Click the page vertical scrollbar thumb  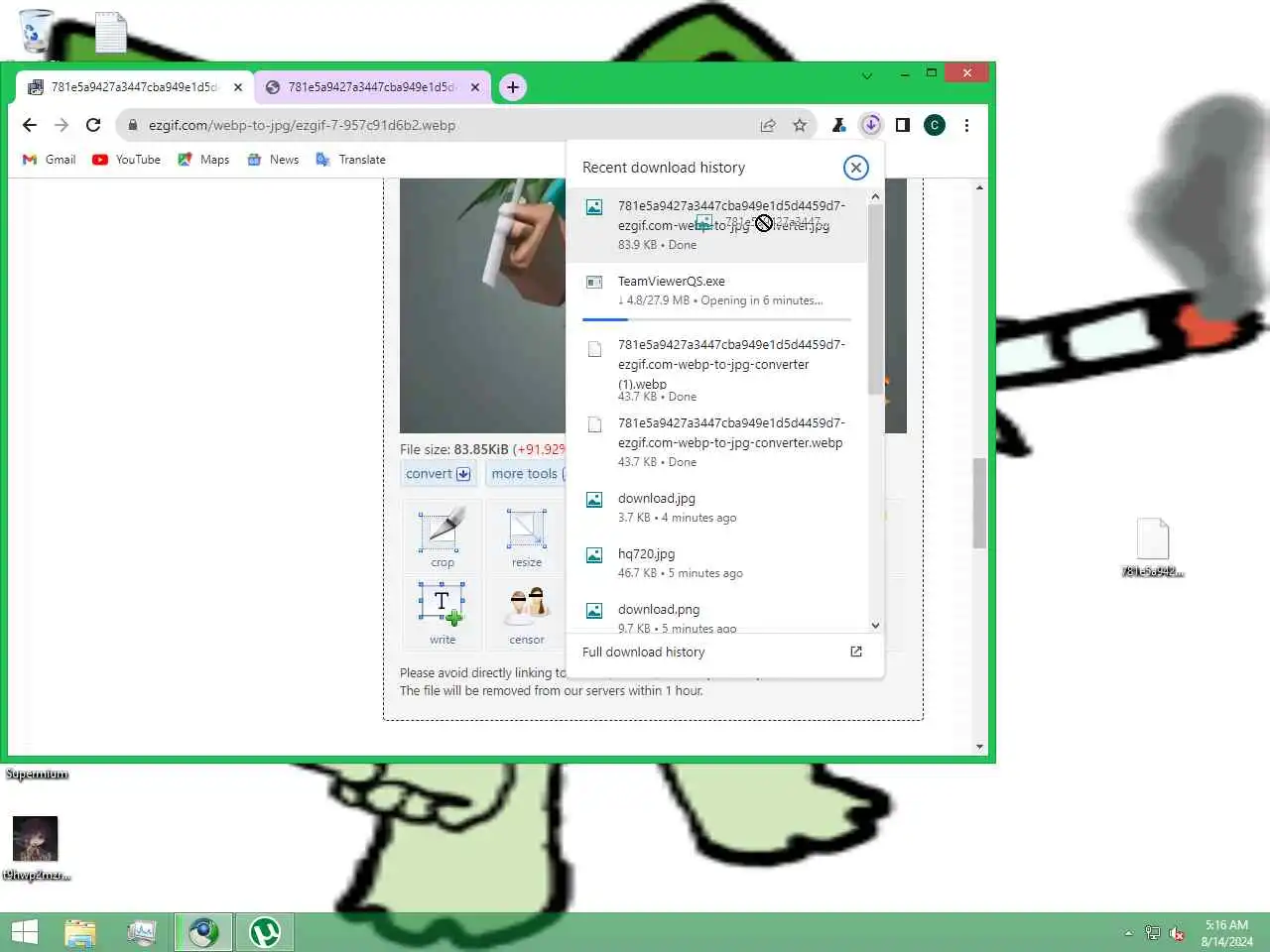tap(979, 503)
